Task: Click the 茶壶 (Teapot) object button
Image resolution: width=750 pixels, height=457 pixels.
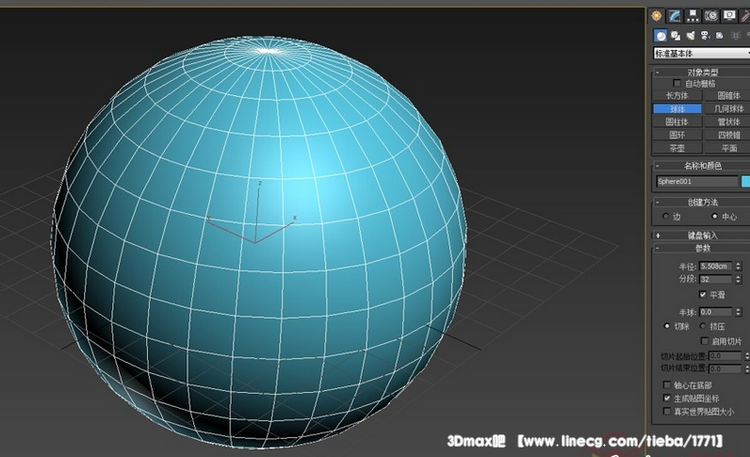Action: coord(677,147)
